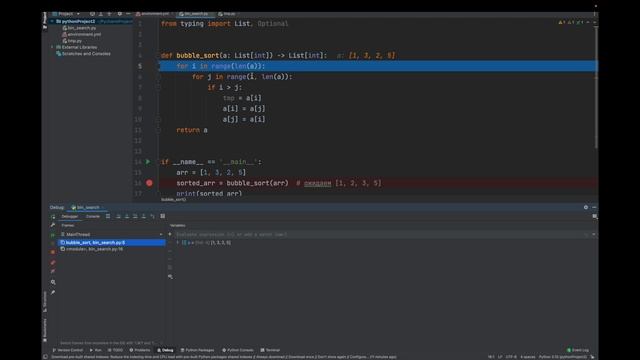640x360 pixels.
Task: Open the Event Log
Action: point(578,350)
